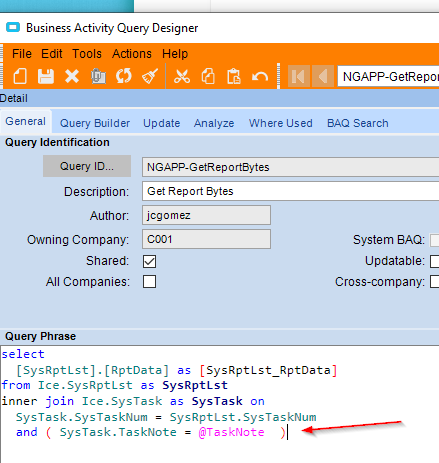The height and width of the screenshot is (463, 439).
Task: Toggle the Updatable checkbox
Action: click(434, 261)
